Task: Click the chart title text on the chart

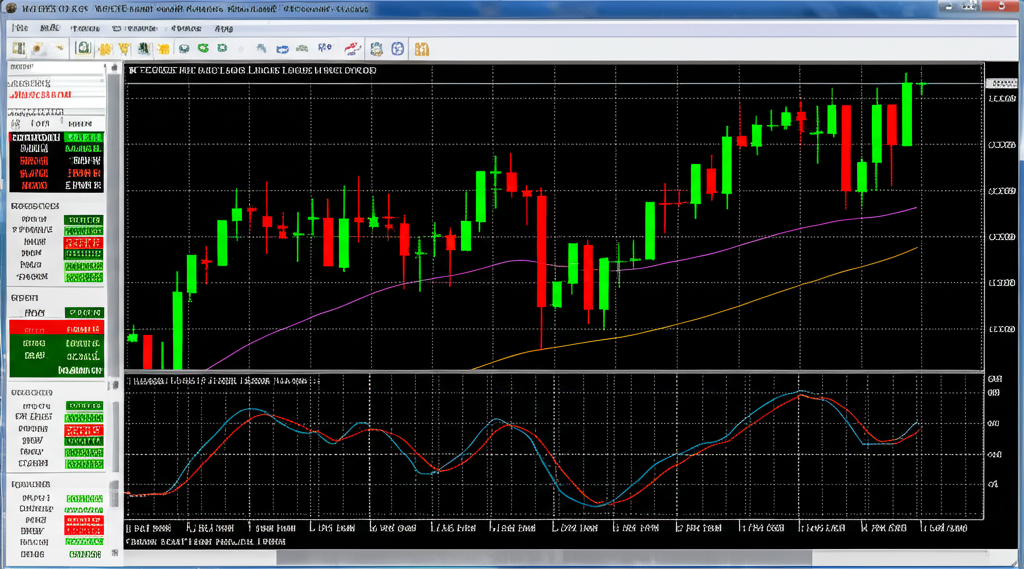Action: click(x=252, y=70)
